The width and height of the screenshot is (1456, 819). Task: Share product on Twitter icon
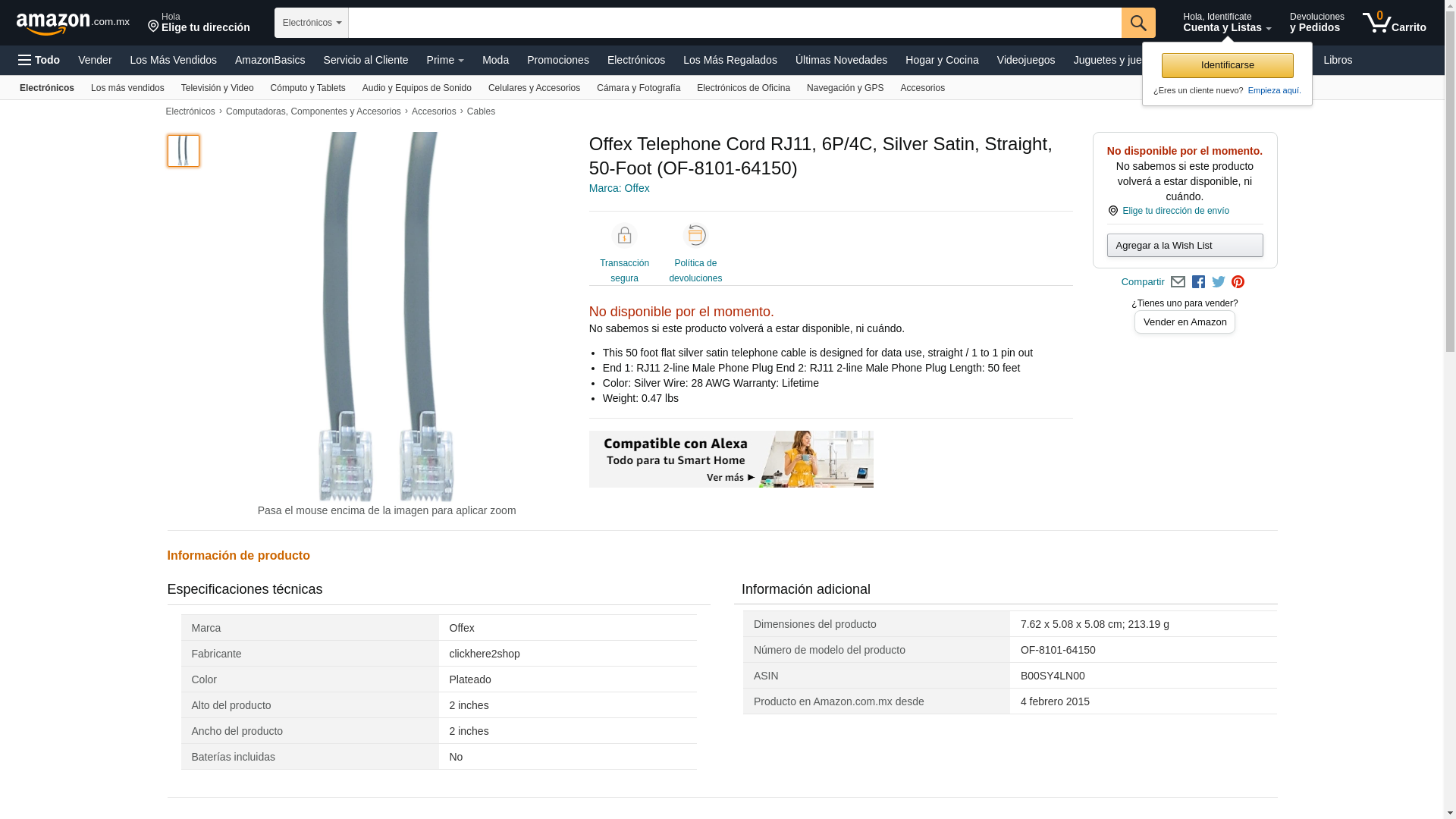(x=1218, y=282)
